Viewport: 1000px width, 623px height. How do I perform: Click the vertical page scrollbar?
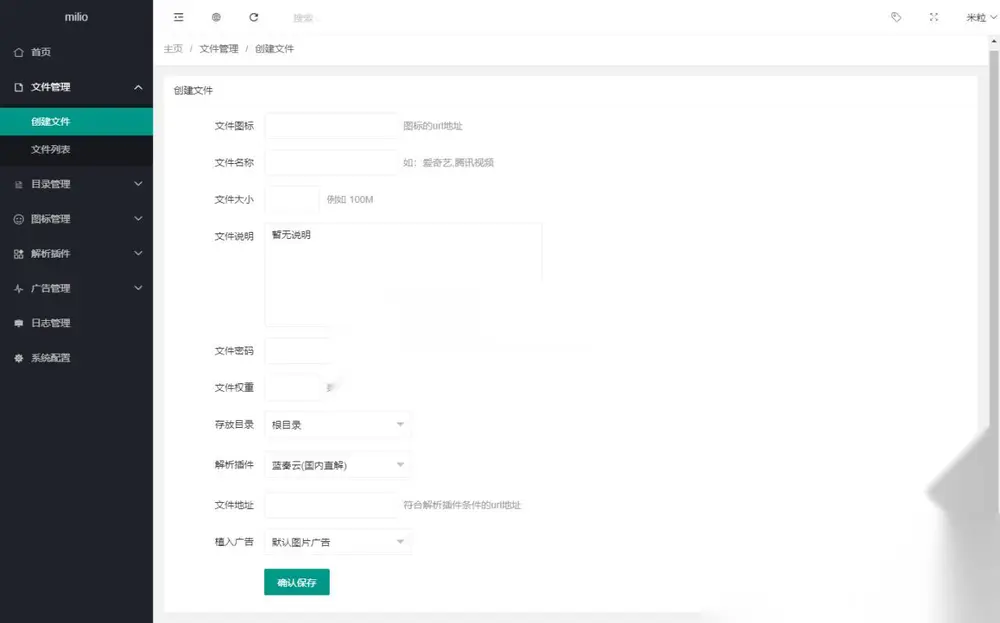994,281
